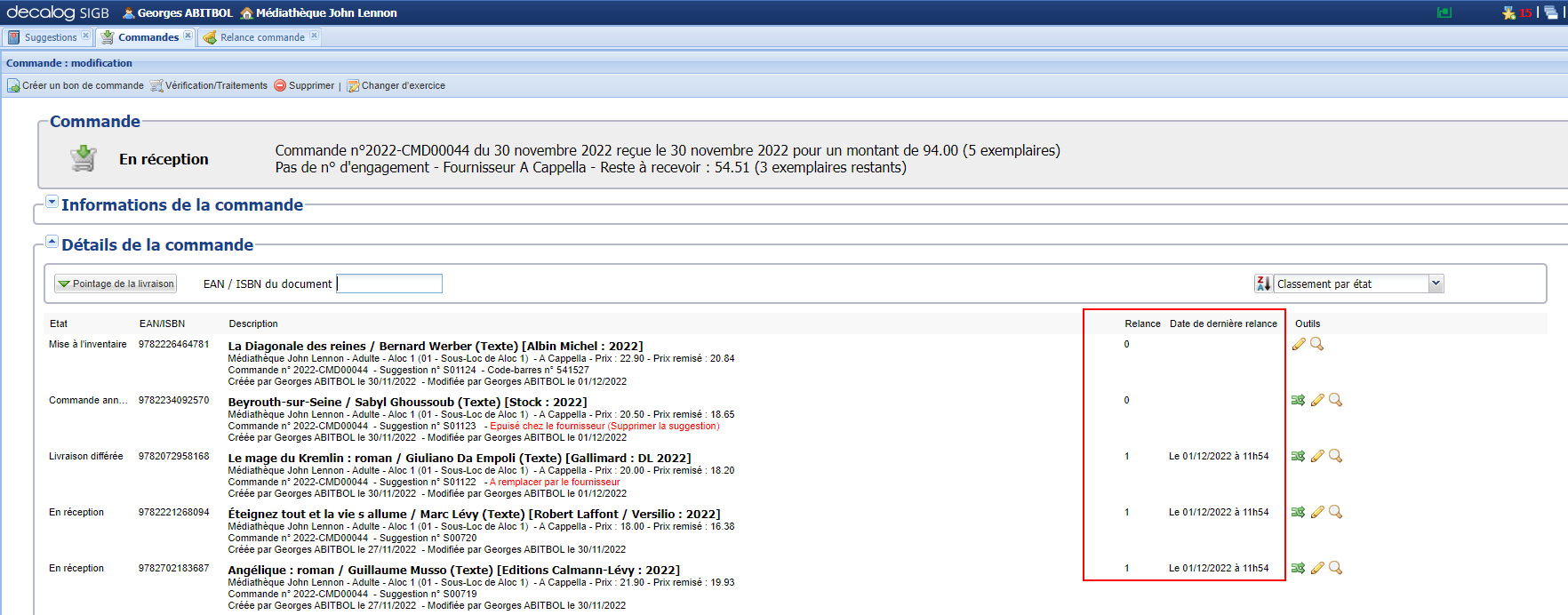Click the EAN/ISBN column header
This screenshot has height=615, width=1568.
[163, 323]
